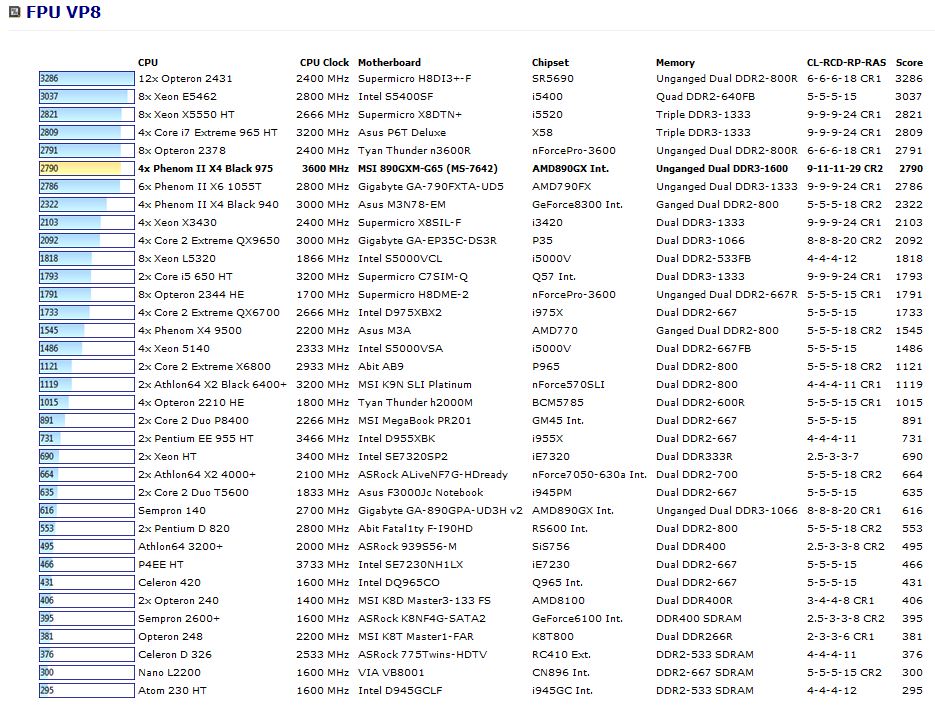Click the FPU VP8 heading text
Screen dimensions: 935x705
(63, 13)
